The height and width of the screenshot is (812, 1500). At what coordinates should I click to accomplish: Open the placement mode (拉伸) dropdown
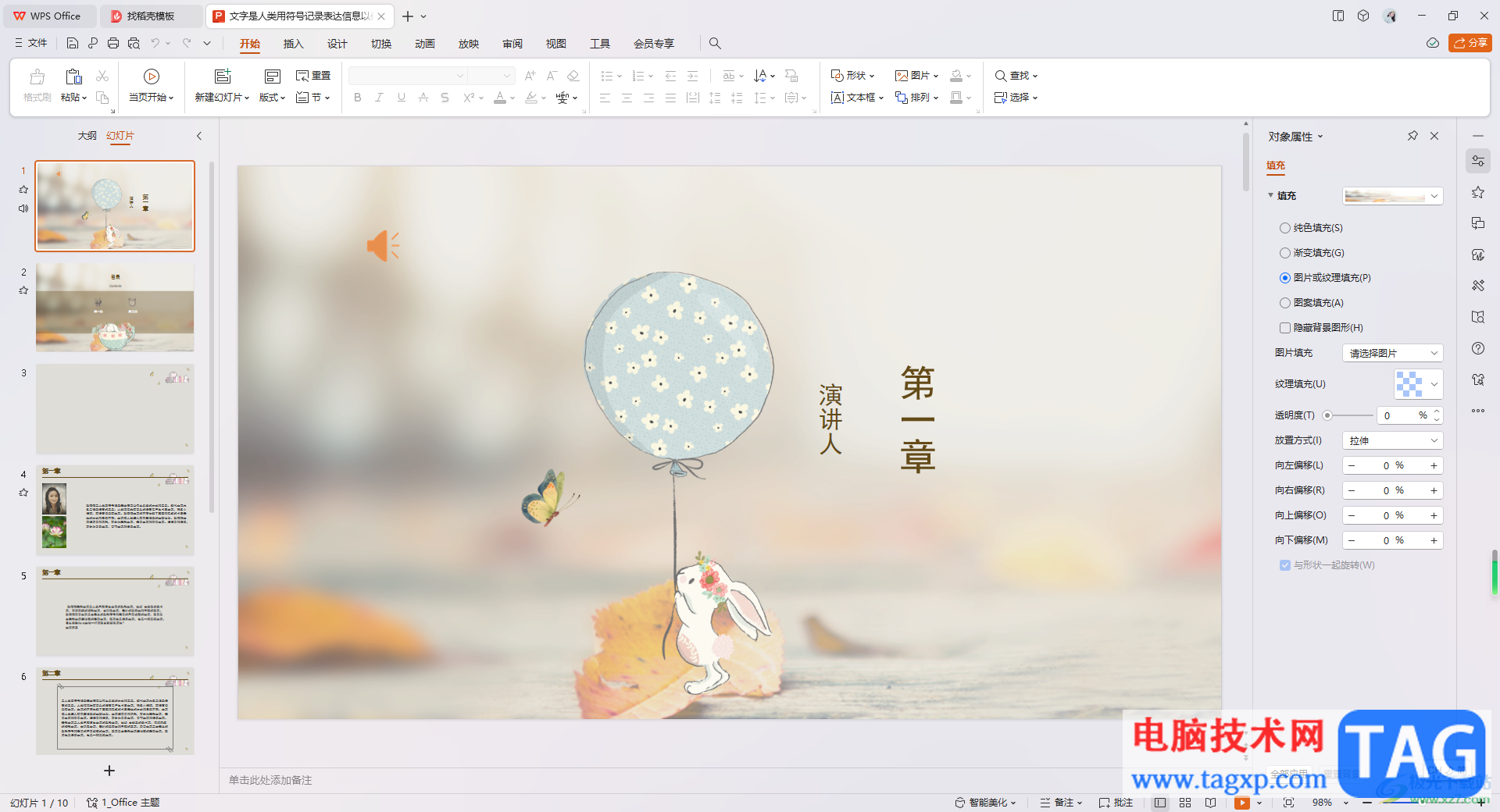[1392, 440]
